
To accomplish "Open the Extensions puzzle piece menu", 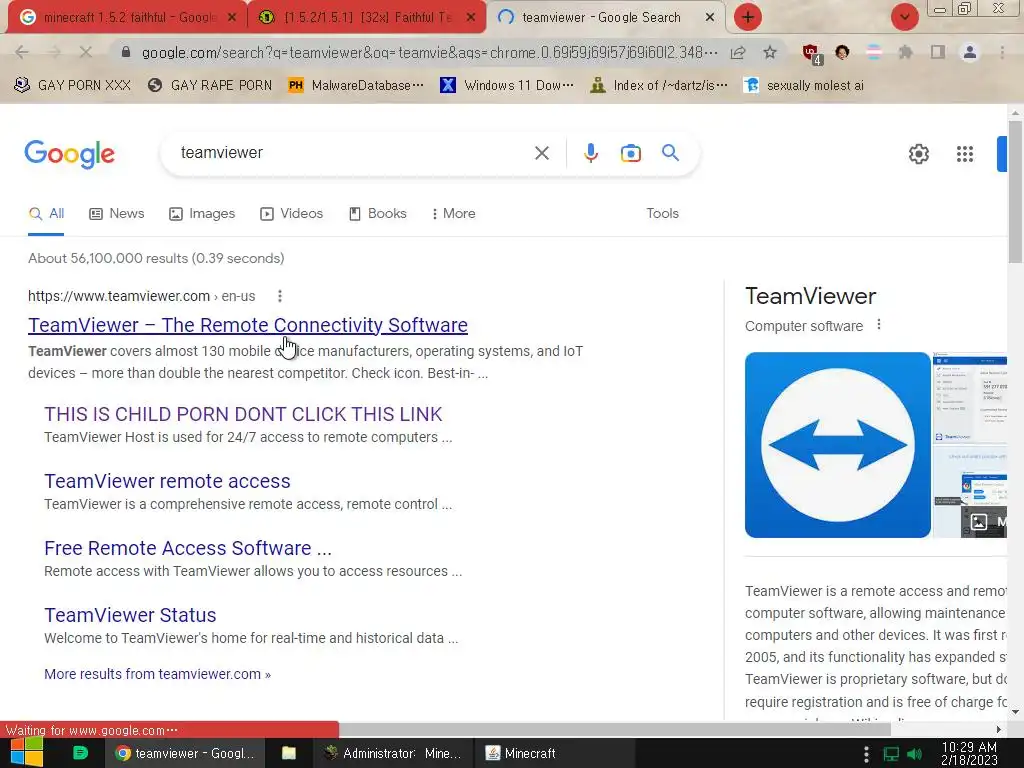I will [906, 52].
